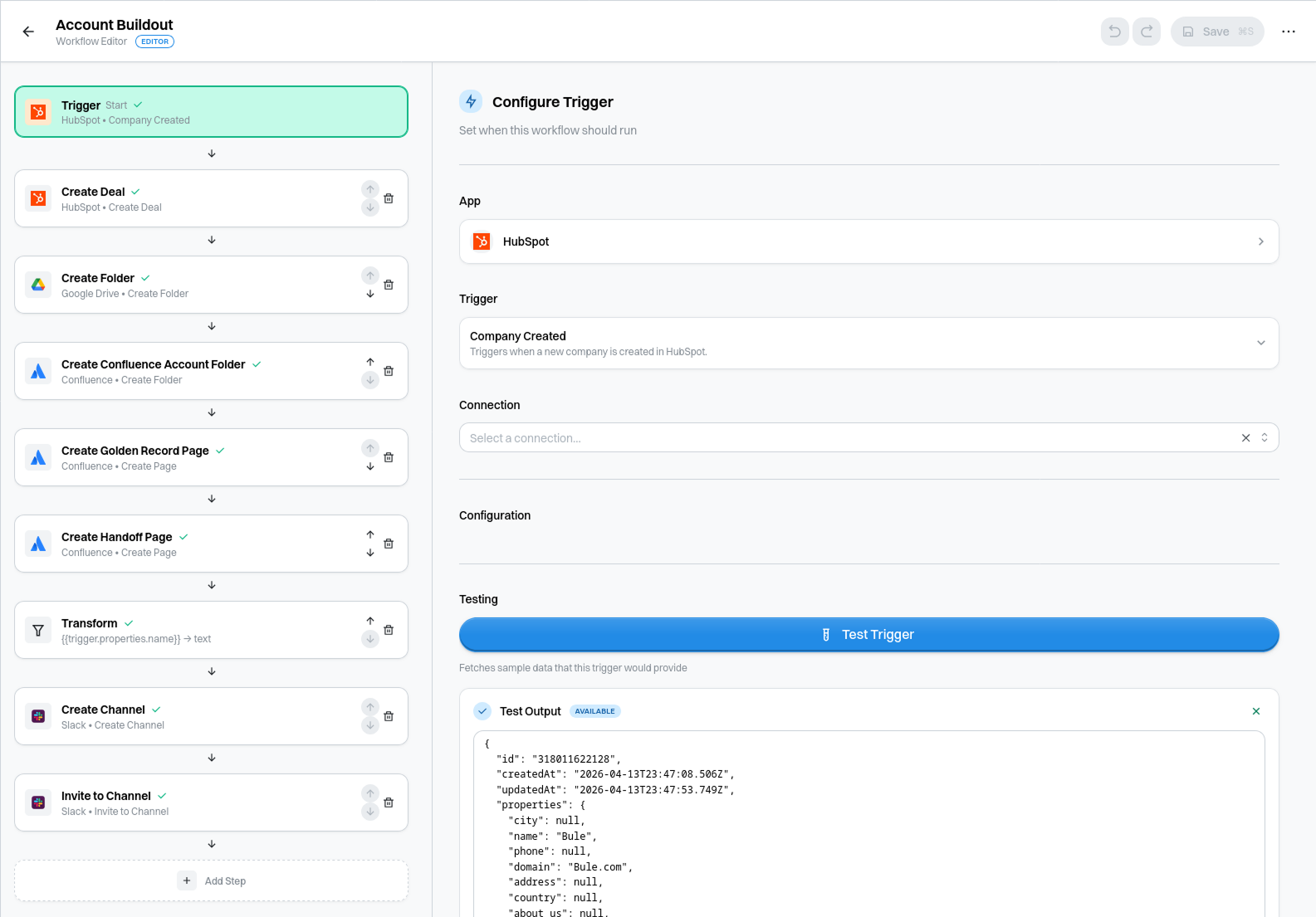Move Create Golden Record Page down

click(370, 466)
